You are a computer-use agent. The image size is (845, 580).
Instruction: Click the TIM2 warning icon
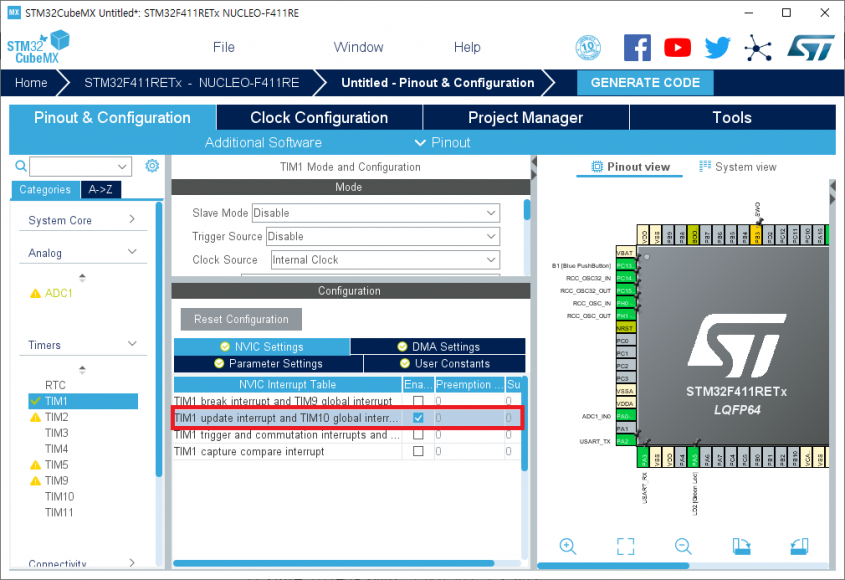(x=36, y=417)
